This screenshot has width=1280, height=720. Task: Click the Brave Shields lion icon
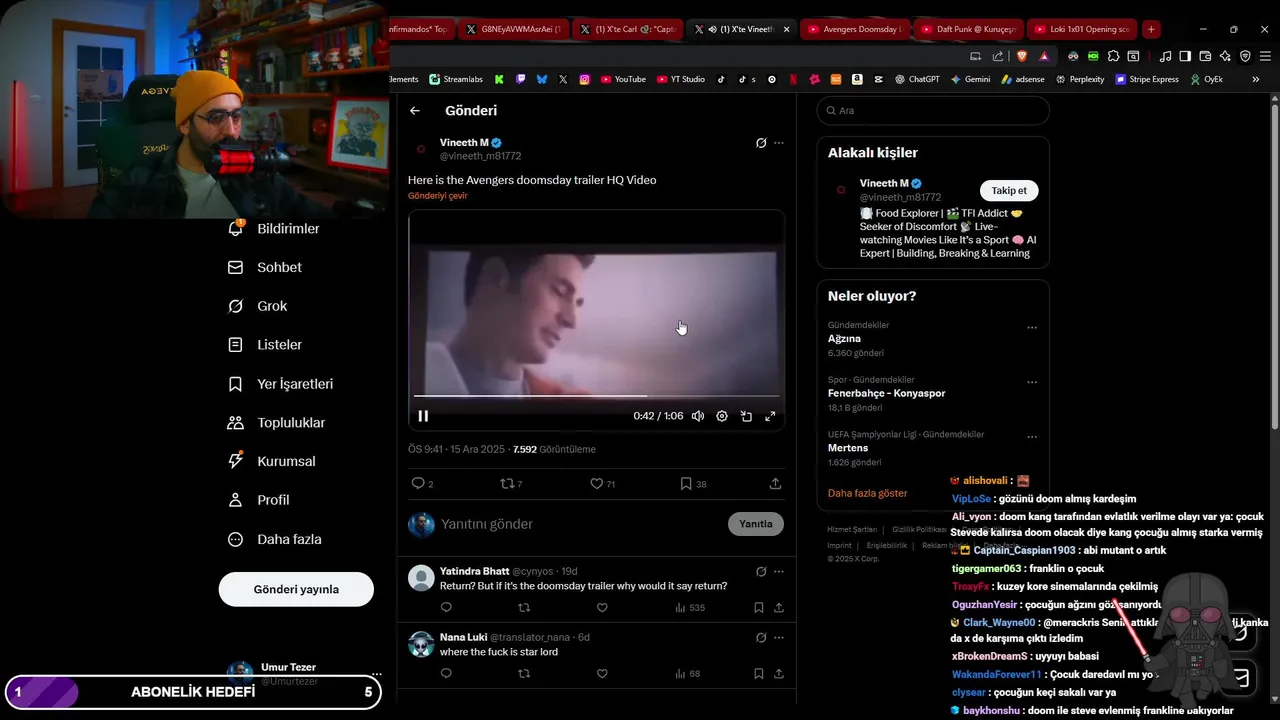1022,56
